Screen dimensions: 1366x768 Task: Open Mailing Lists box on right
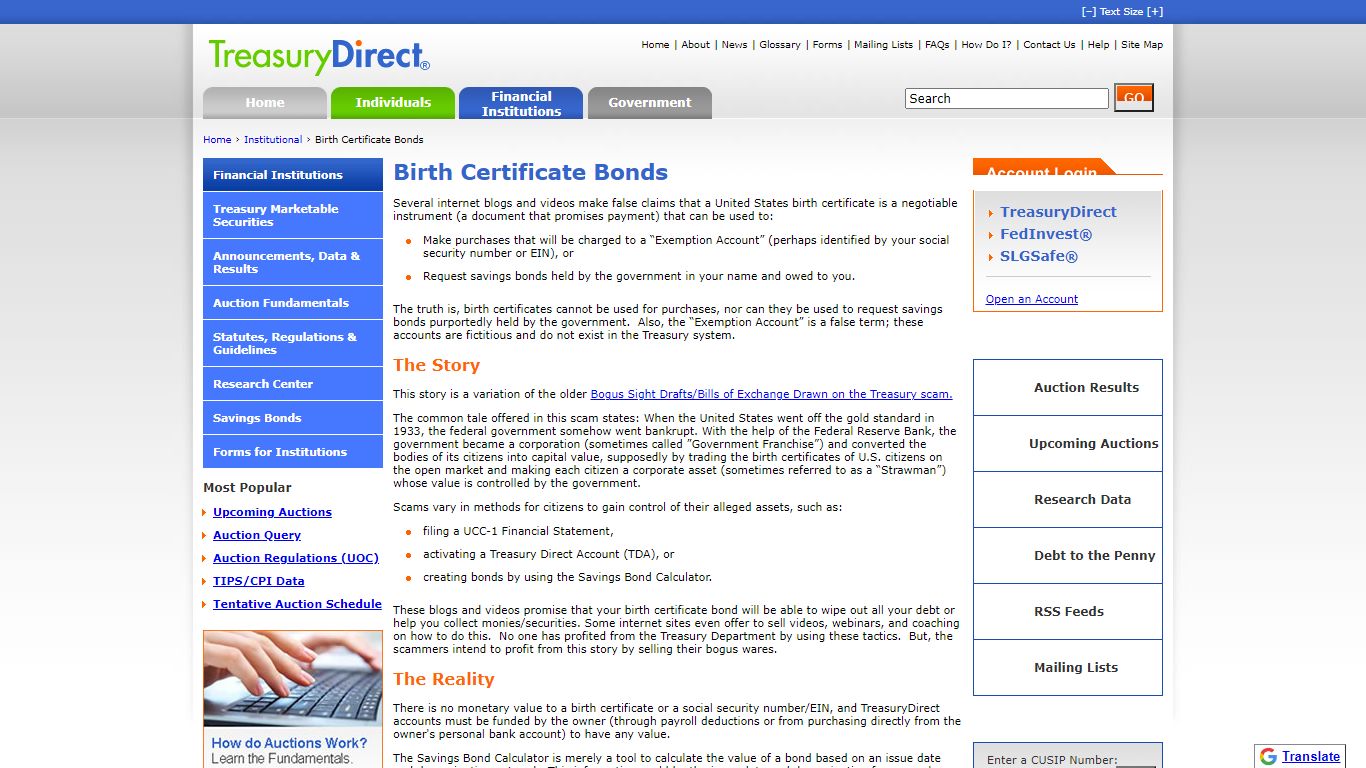pyautogui.click(x=1068, y=667)
